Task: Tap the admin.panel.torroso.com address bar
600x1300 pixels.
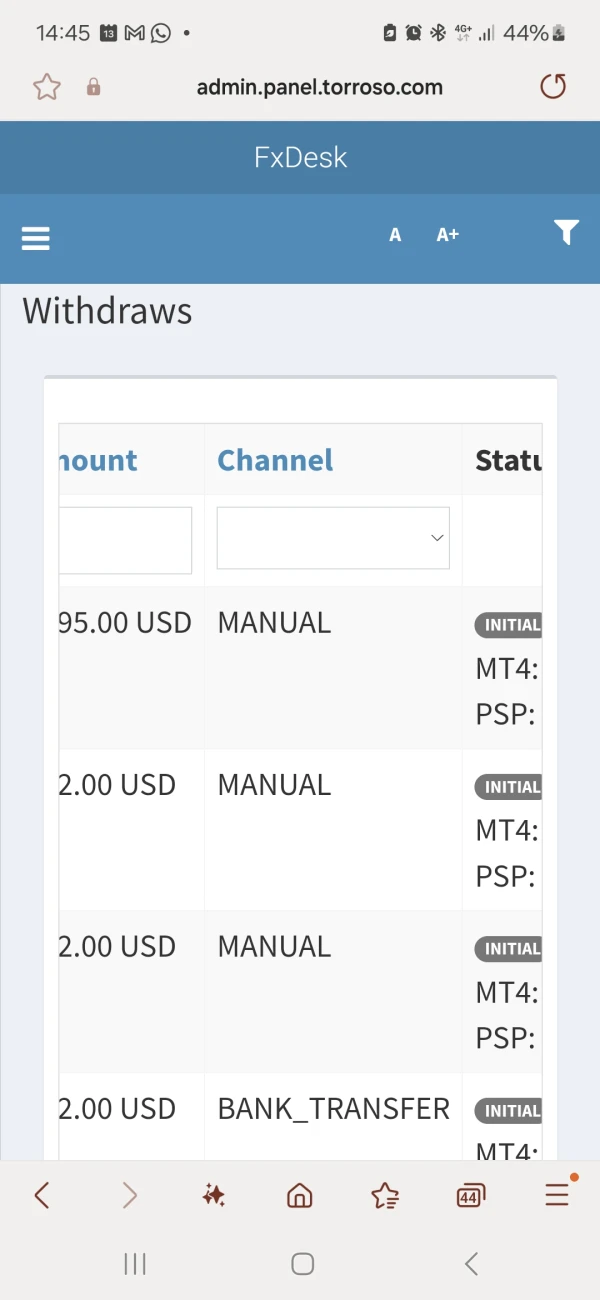Action: tap(319, 87)
